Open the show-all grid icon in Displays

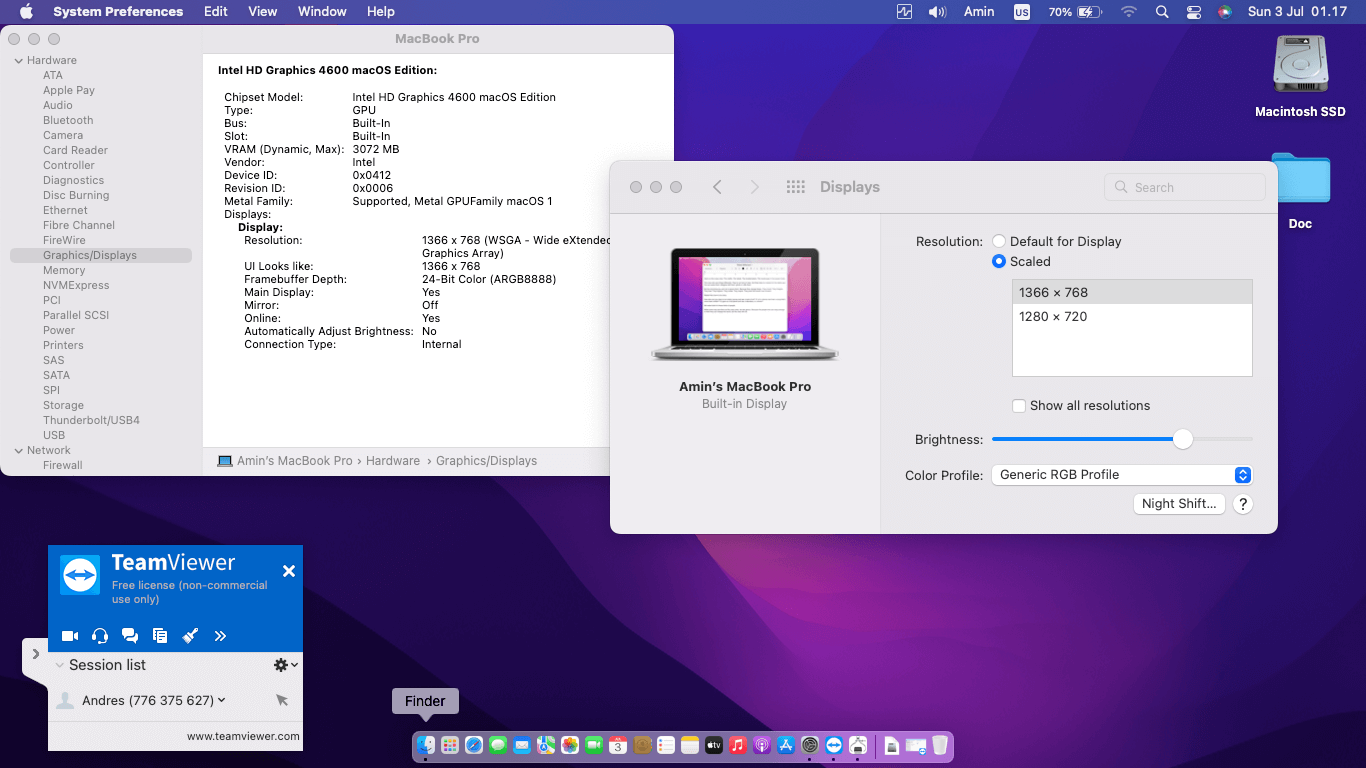click(796, 187)
